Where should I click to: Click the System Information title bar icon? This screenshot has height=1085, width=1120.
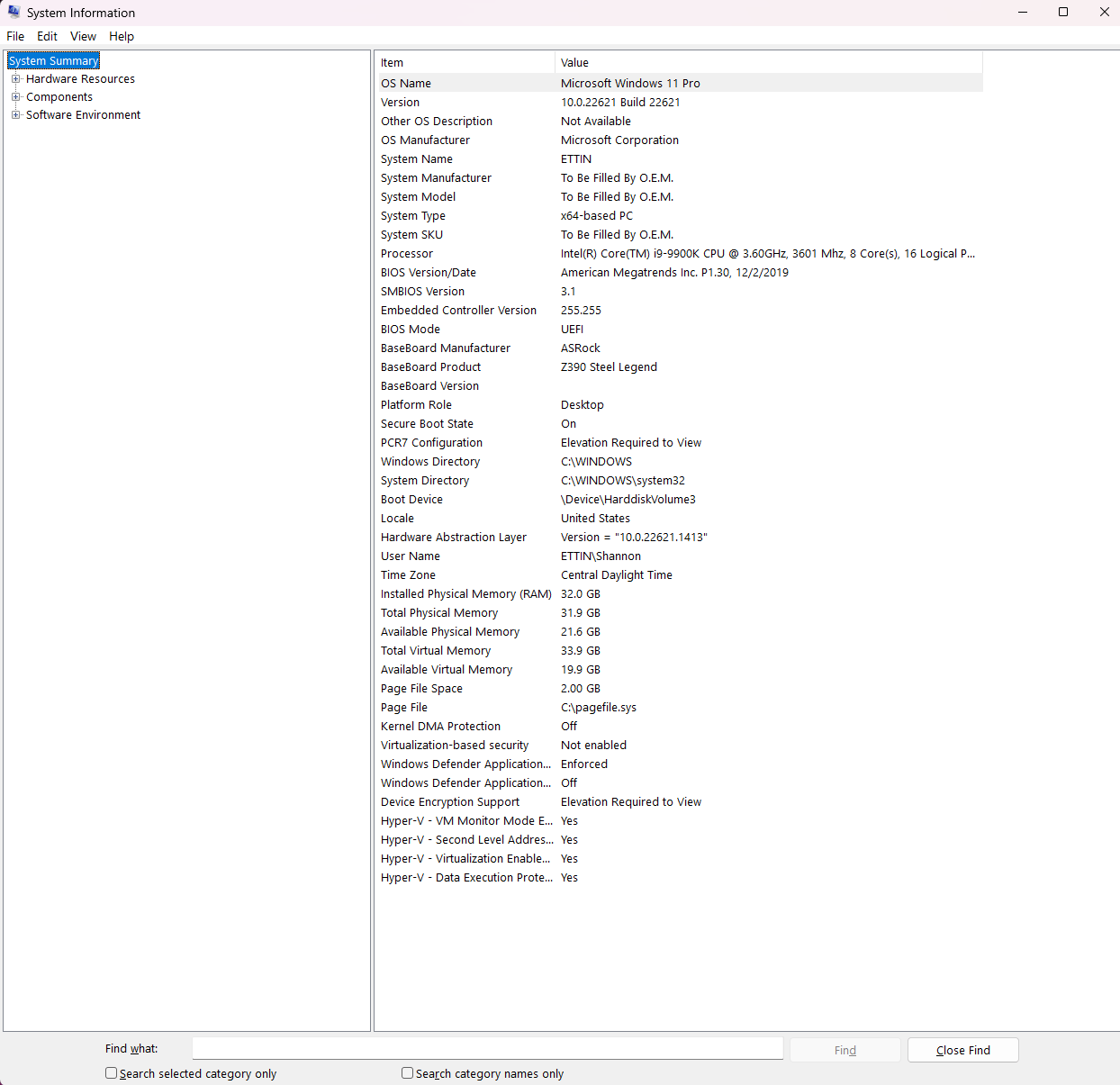click(x=13, y=12)
